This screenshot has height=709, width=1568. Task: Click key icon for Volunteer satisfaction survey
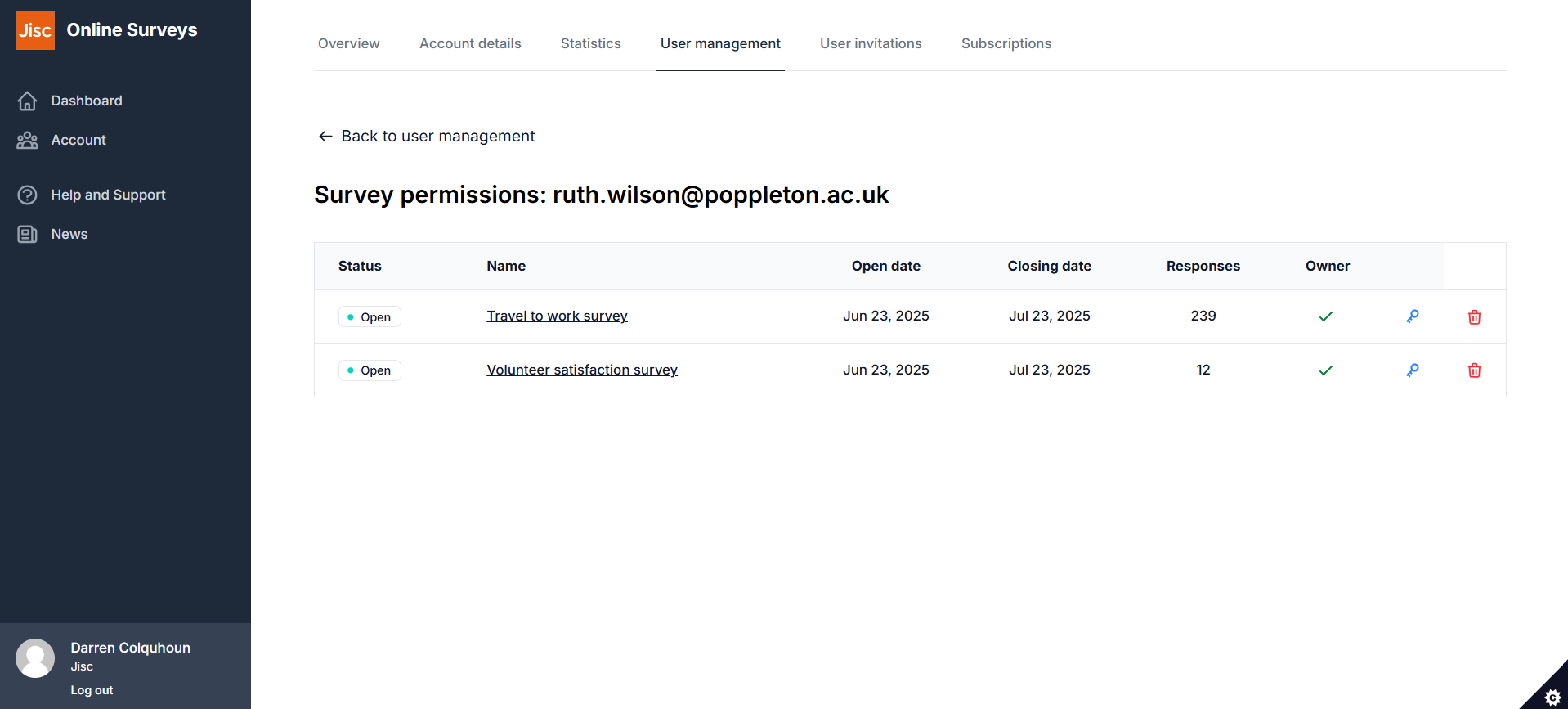point(1412,370)
